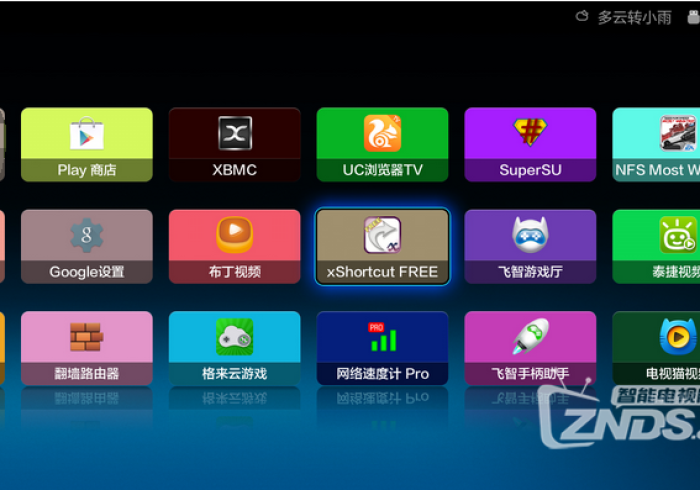Launch the NFS Most Wanted game
This screenshot has width=700, height=490.
click(656, 144)
